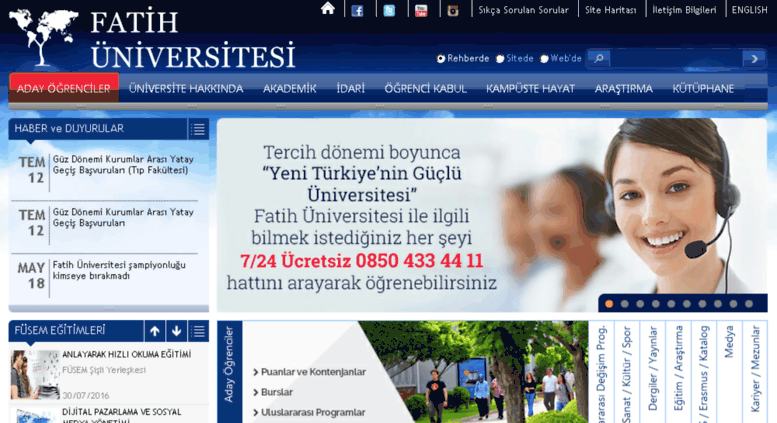Open the Sanat / Kültür / Spor vertical tab
The image size is (777, 423).
point(627,371)
